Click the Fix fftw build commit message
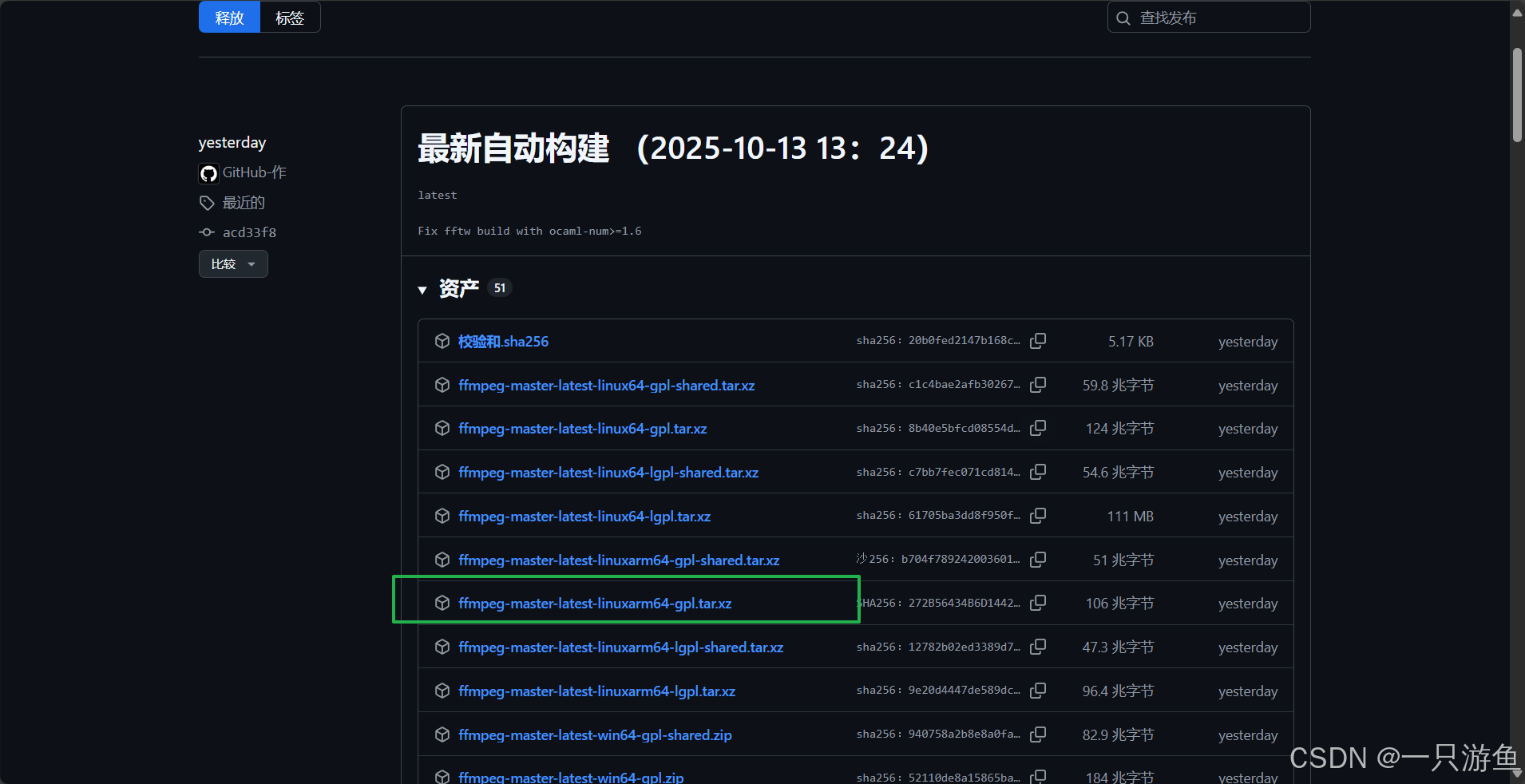1525x784 pixels. [x=529, y=232]
